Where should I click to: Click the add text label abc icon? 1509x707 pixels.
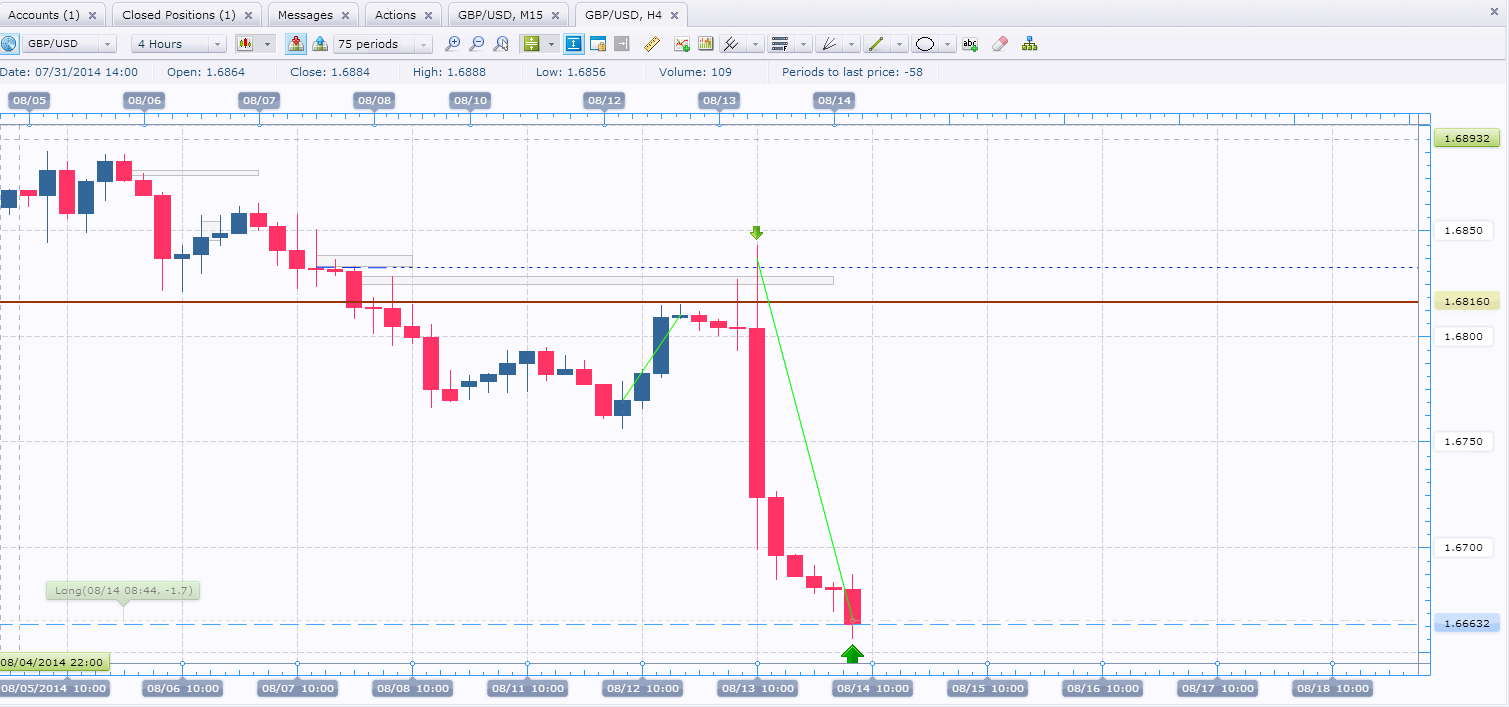coord(970,44)
